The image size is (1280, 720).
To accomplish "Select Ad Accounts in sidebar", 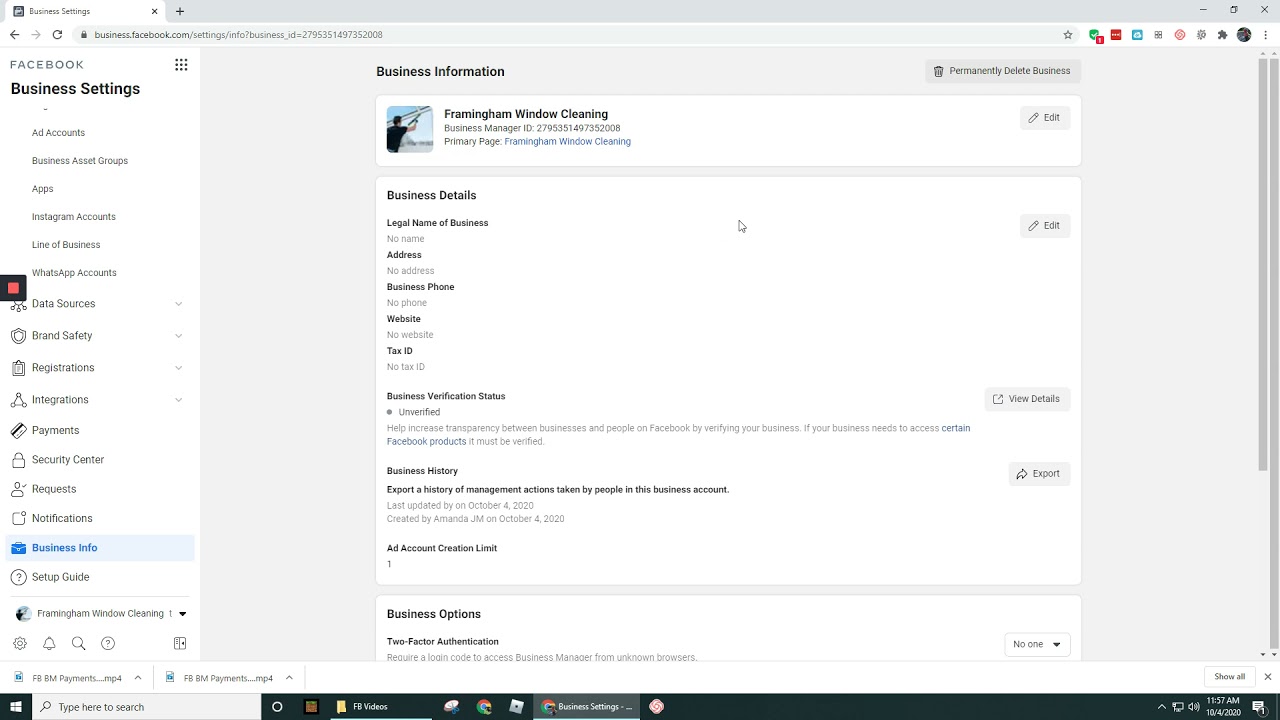I will coord(58,133).
